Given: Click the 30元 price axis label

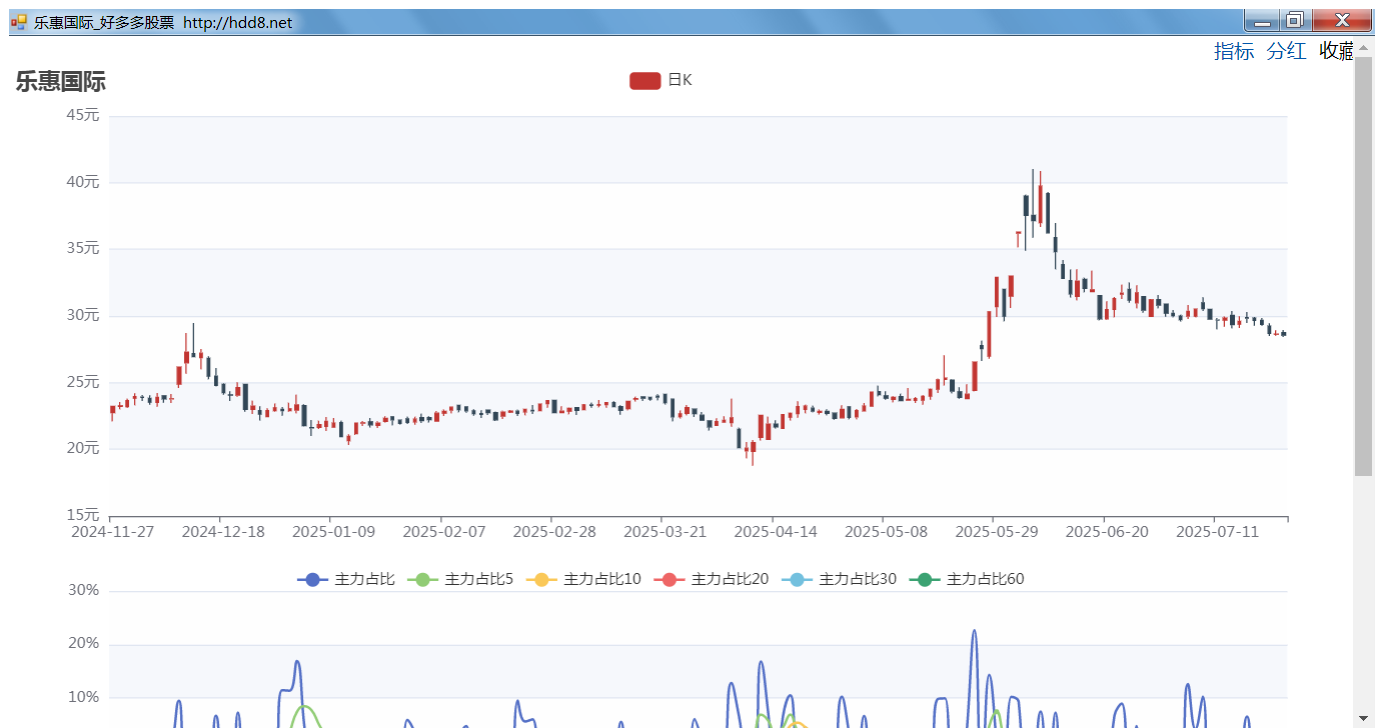Looking at the screenshot, I should (83, 315).
